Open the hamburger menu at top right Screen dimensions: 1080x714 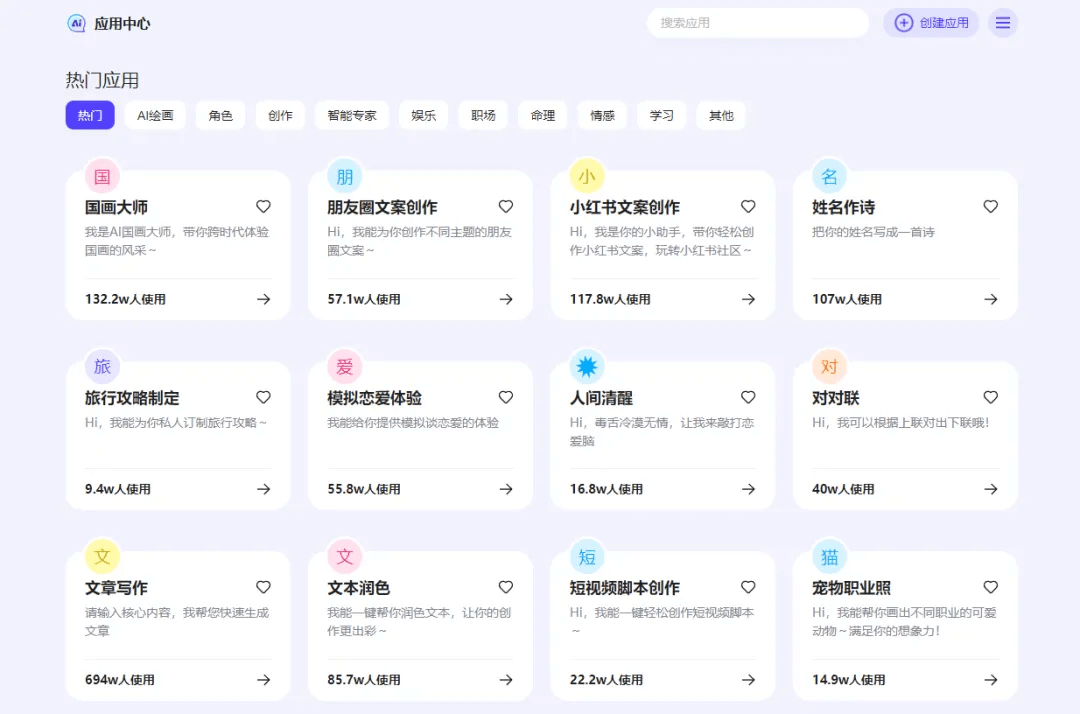coord(1003,22)
